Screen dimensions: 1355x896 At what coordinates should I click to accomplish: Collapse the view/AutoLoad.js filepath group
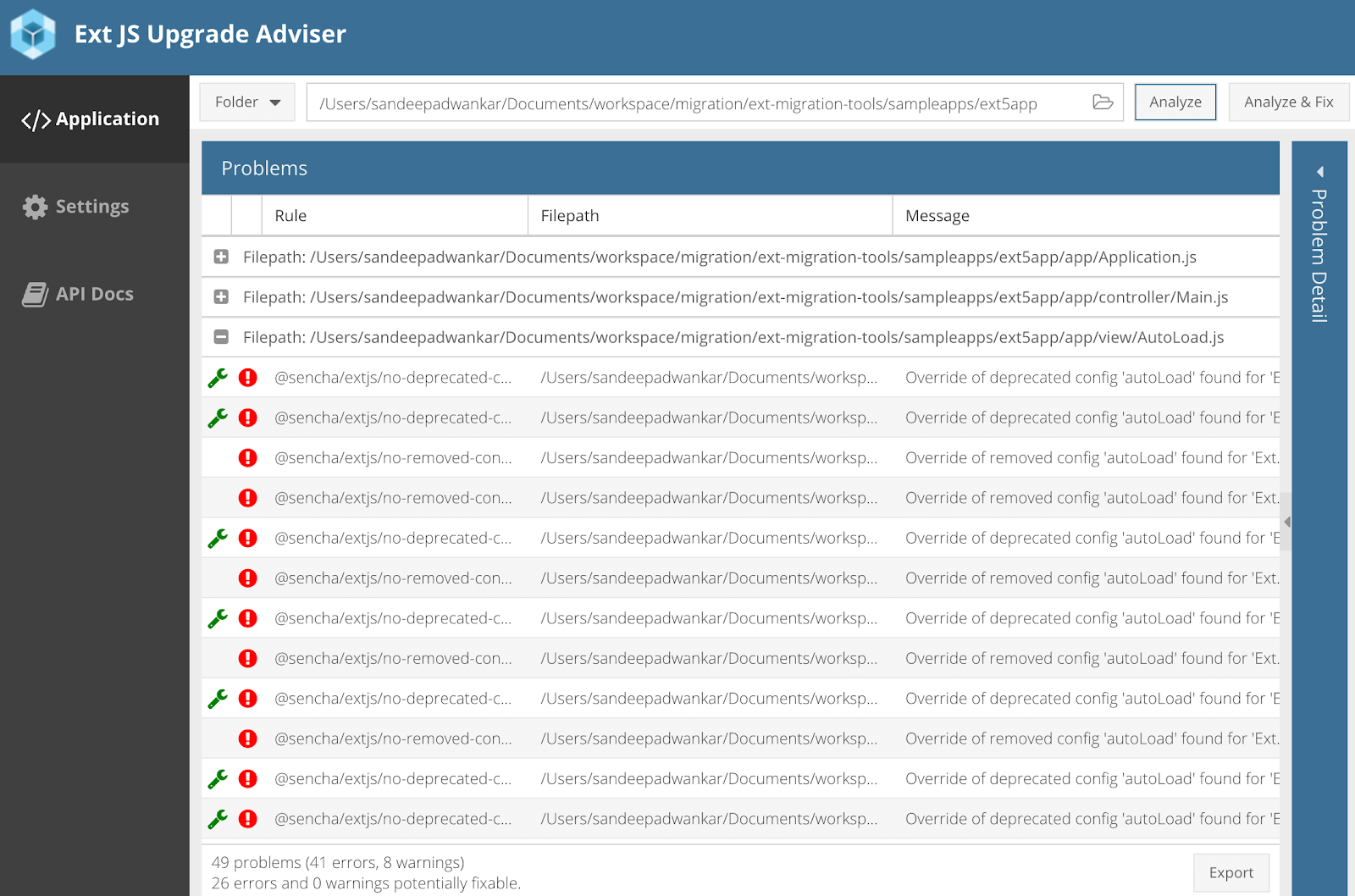(221, 337)
